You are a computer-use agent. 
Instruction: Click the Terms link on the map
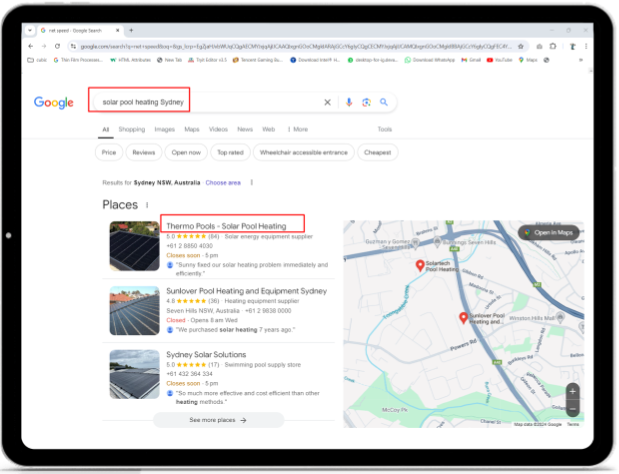(x=573, y=425)
